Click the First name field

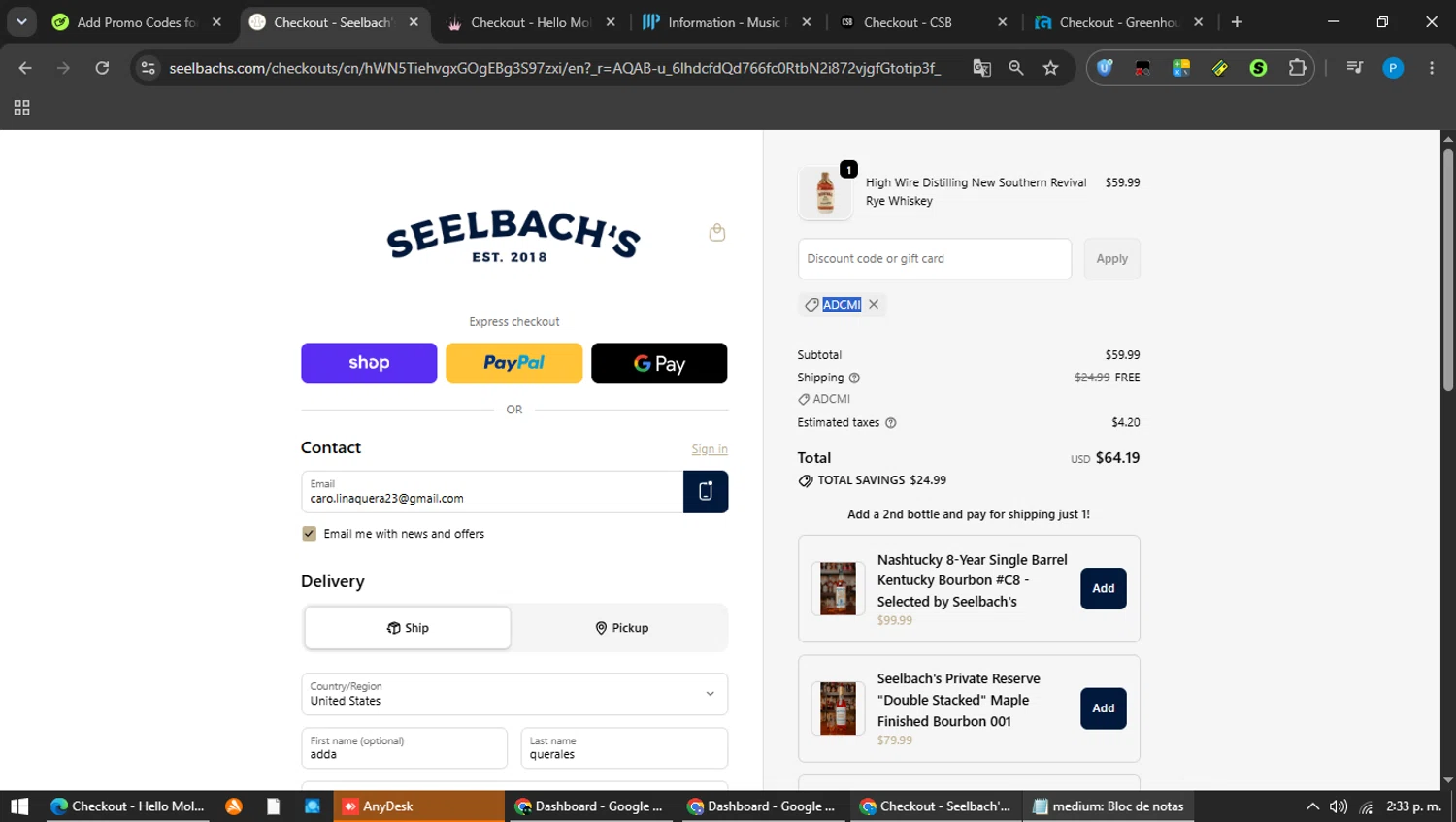[404, 748]
